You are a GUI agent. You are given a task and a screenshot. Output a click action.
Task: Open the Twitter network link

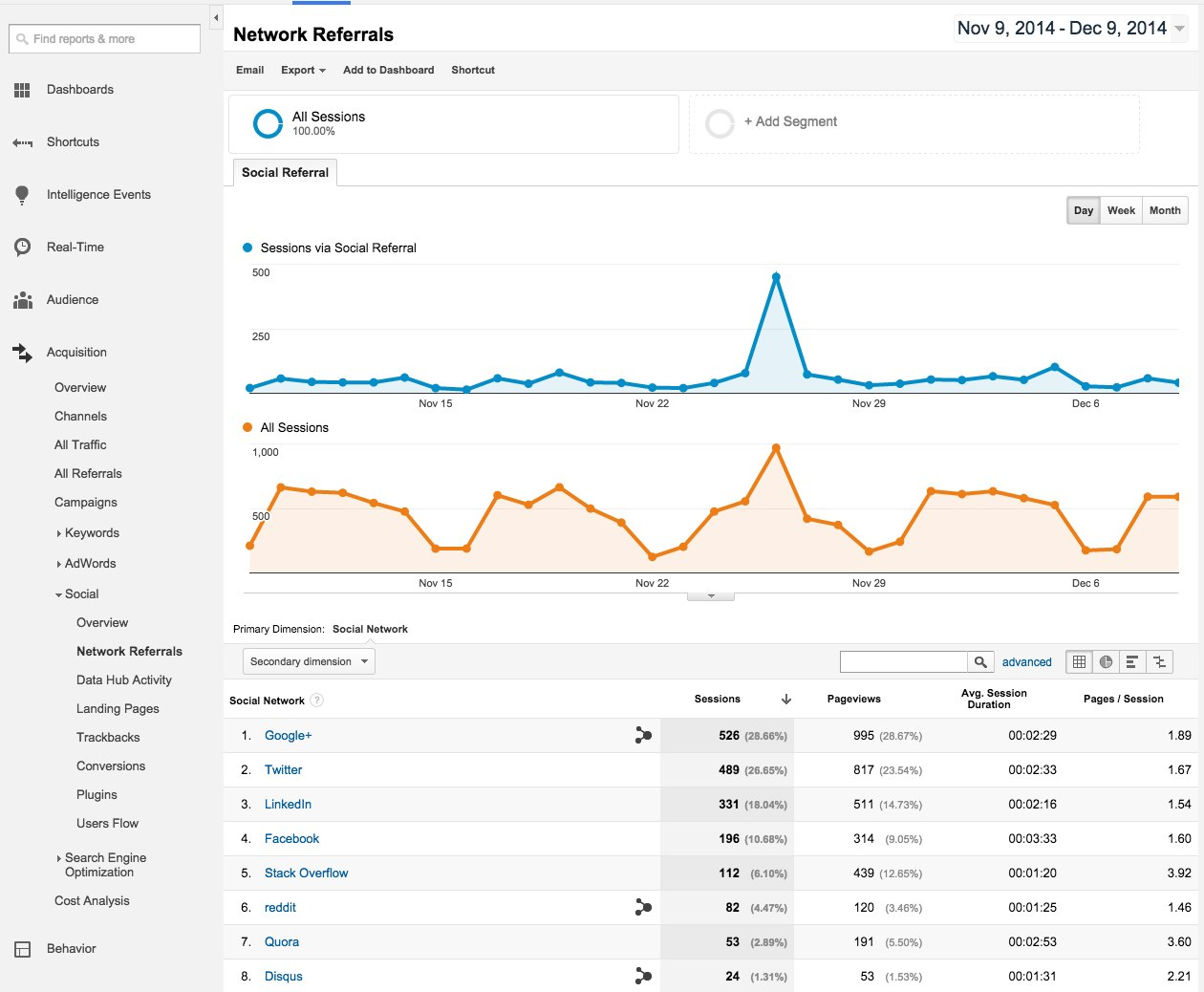click(283, 769)
